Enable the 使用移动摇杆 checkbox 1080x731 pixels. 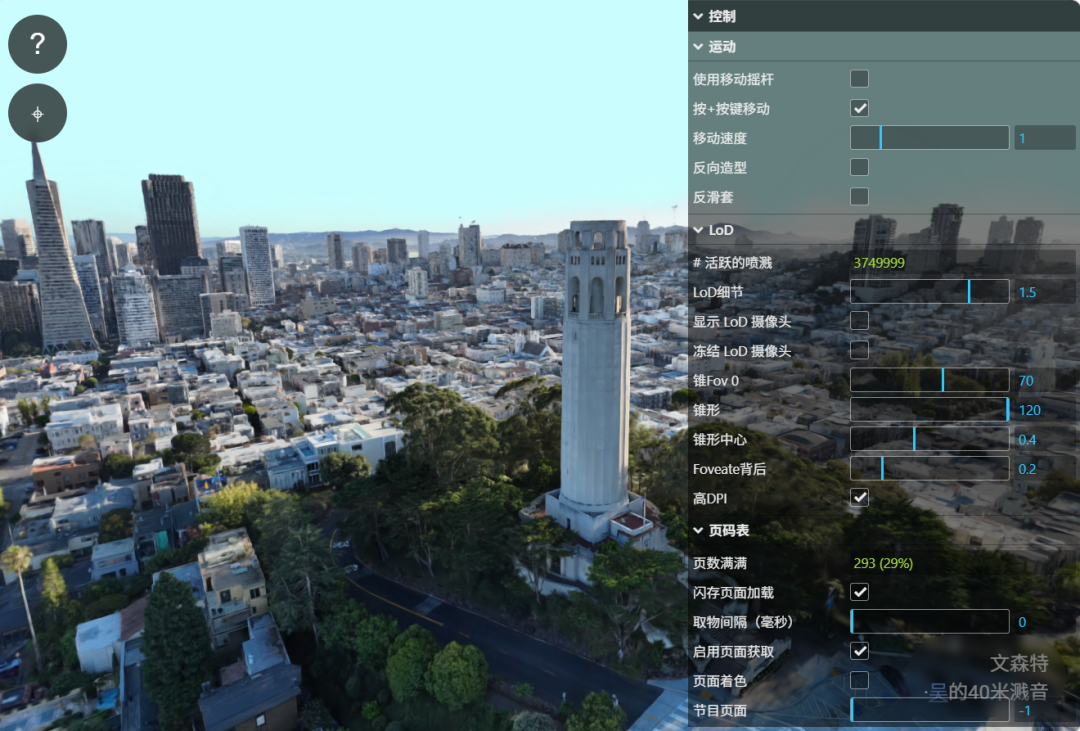click(x=859, y=79)
